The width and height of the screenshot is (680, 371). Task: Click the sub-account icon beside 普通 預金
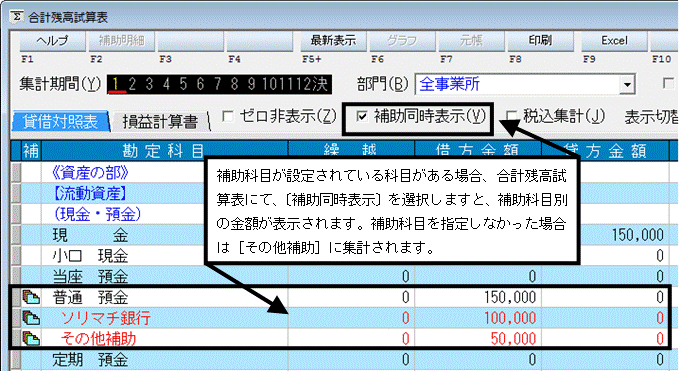31,297
